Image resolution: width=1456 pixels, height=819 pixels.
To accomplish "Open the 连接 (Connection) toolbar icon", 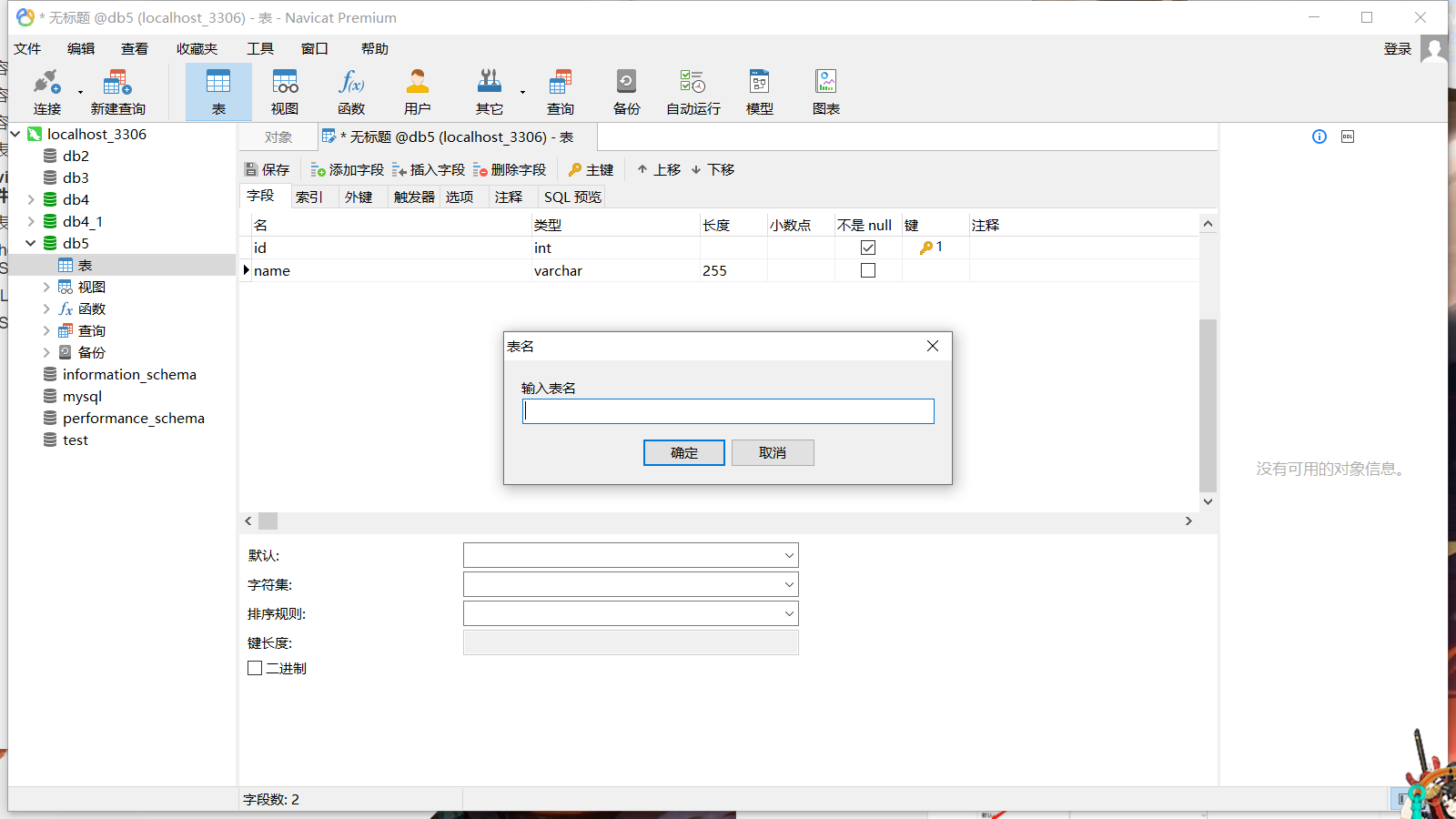I will (47, 92).
